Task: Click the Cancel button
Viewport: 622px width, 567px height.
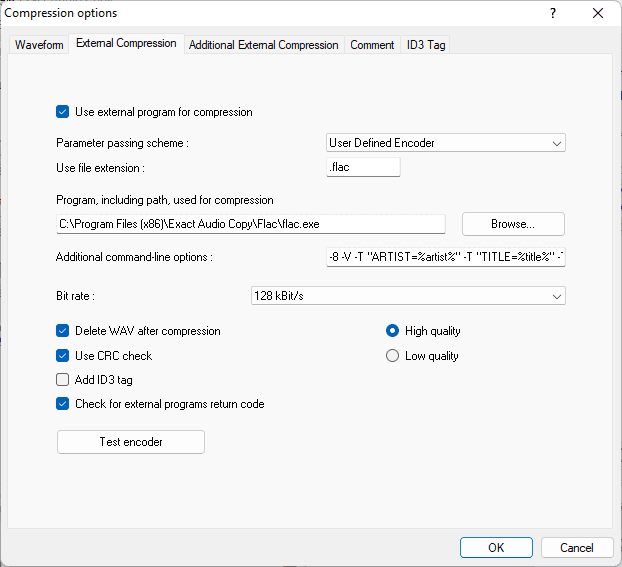Action: pos(577,548)
